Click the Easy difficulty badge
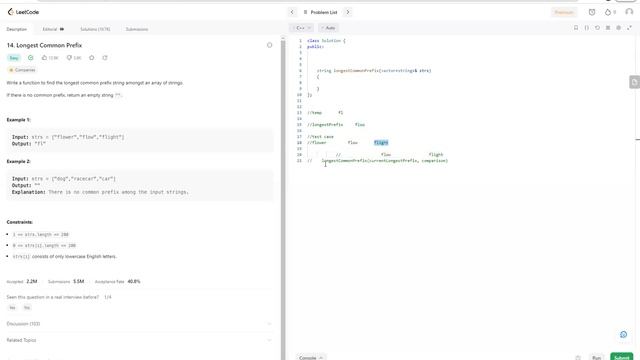640x360 pixels. (x=14, y=58)
